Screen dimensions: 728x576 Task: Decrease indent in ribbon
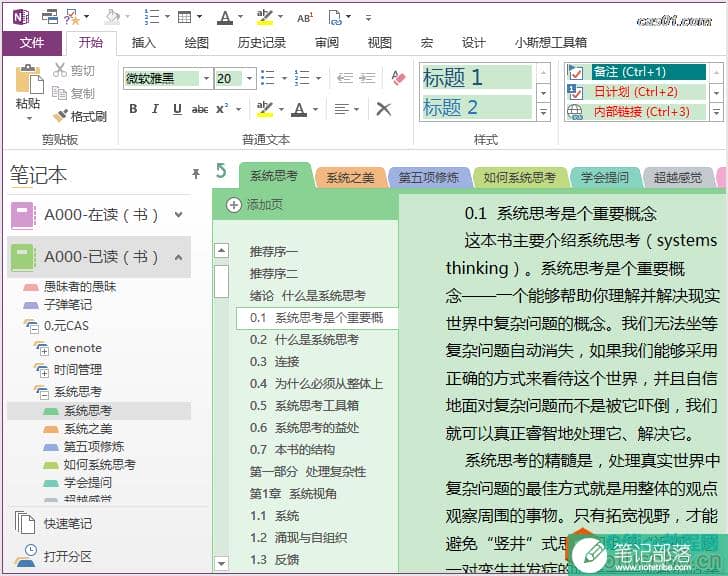[344, 78]
